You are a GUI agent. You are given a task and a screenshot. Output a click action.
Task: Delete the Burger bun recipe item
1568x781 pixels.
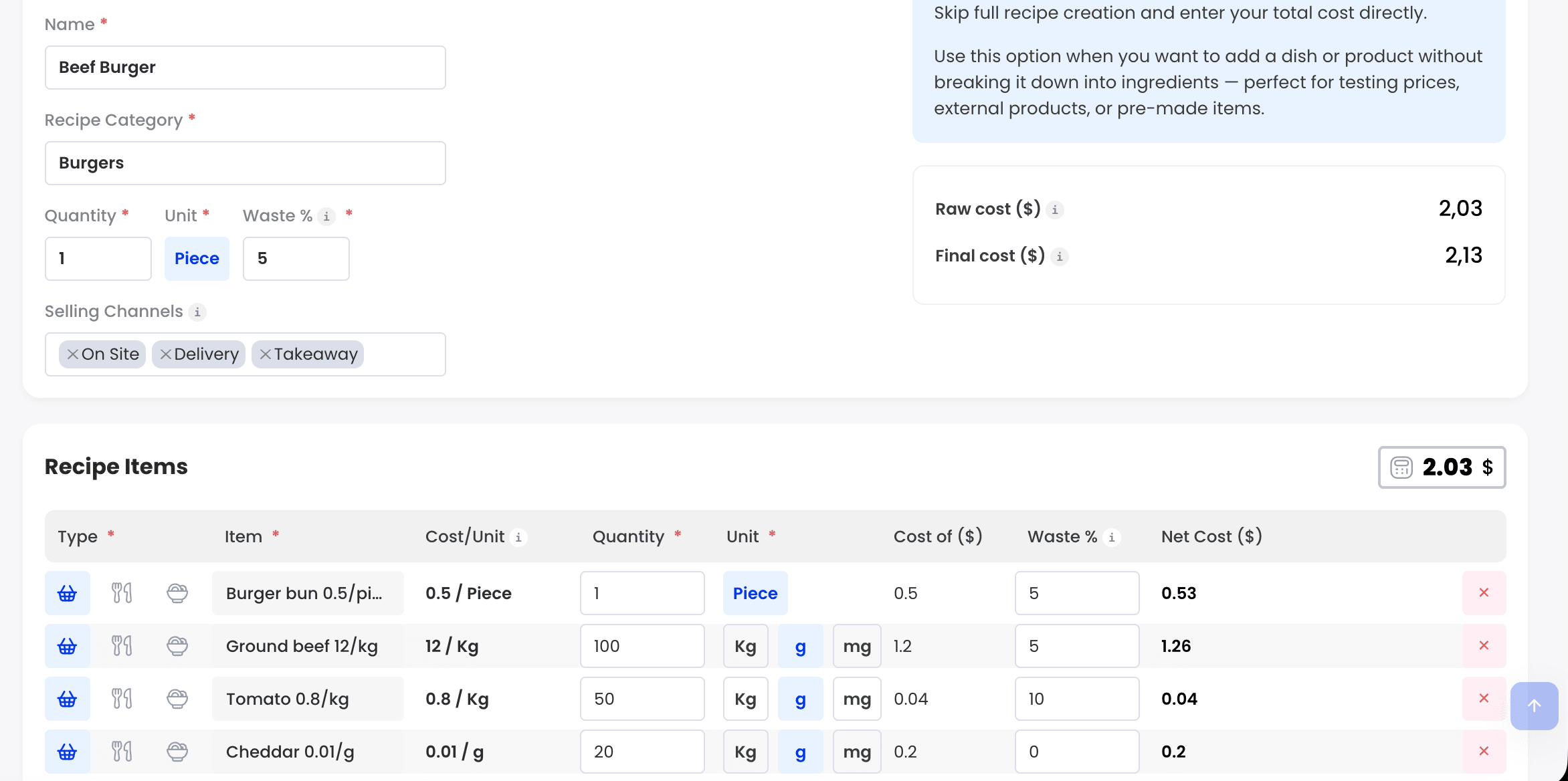1484,593
